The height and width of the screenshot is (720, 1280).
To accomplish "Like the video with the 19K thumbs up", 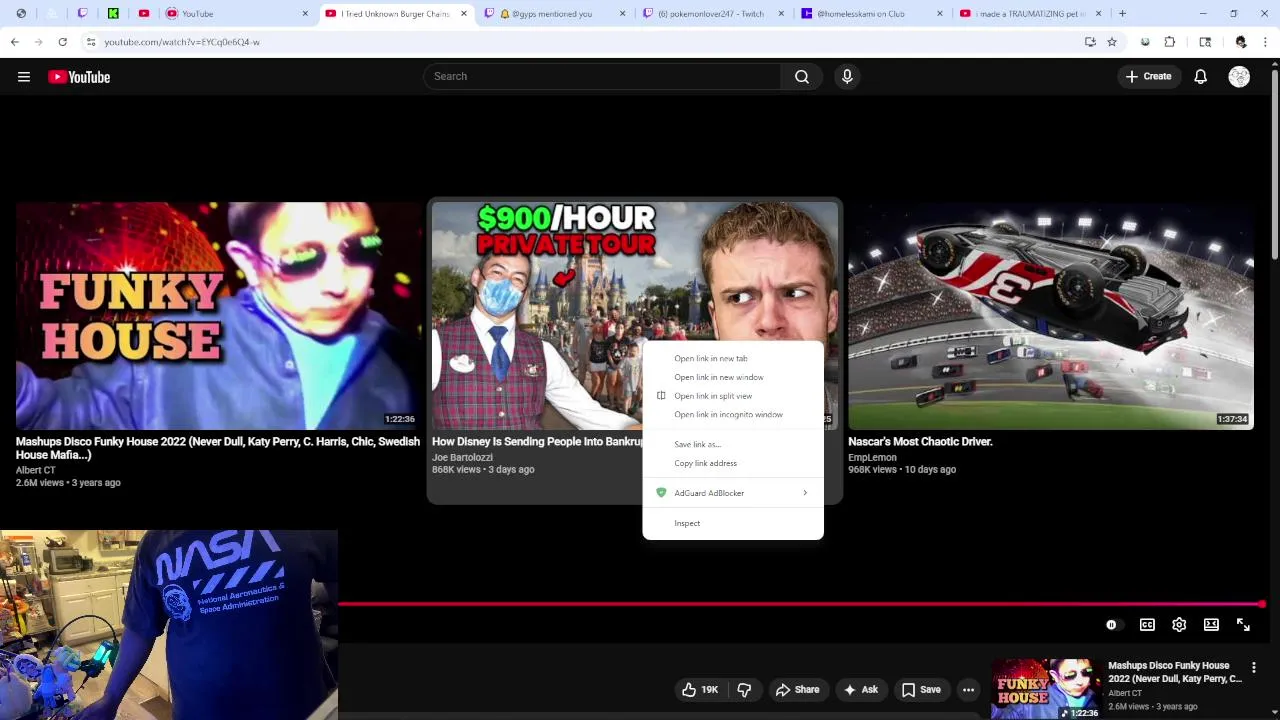I will [x=700, y=690].
